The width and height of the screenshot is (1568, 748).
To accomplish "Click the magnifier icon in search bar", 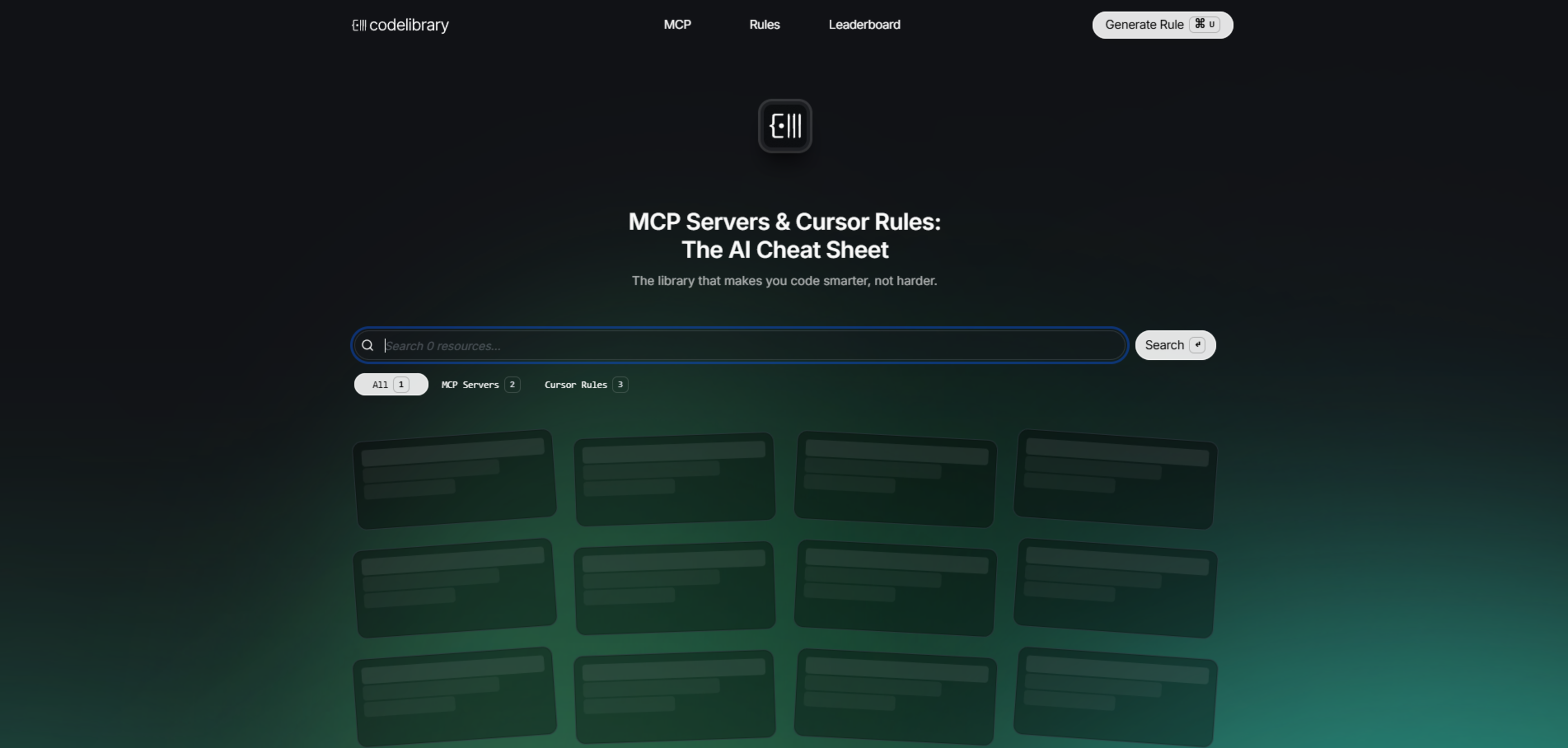I will click(x=367, y=346).
